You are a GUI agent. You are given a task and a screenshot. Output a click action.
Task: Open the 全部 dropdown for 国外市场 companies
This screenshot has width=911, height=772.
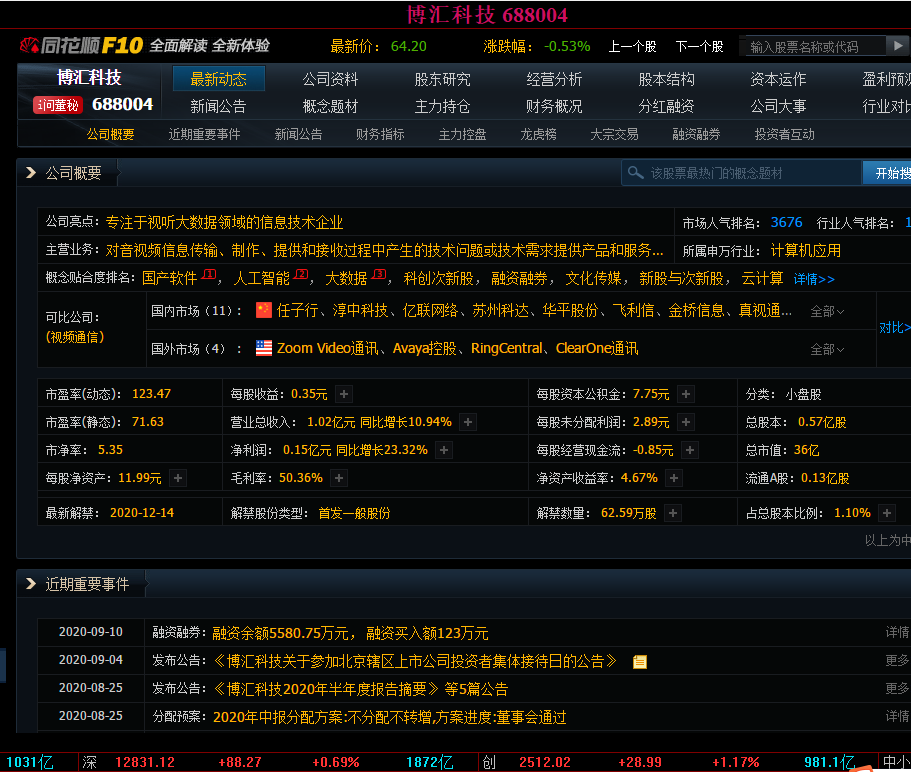[x=827, y=349]
